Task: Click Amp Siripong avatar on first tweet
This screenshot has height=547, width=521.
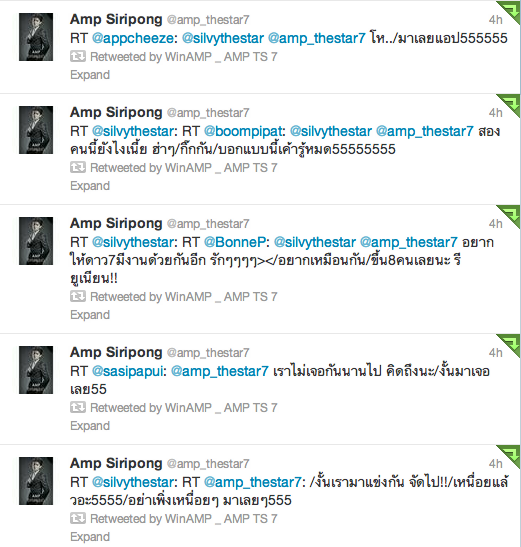Action: pyautogui.click(x=36, y=37)
